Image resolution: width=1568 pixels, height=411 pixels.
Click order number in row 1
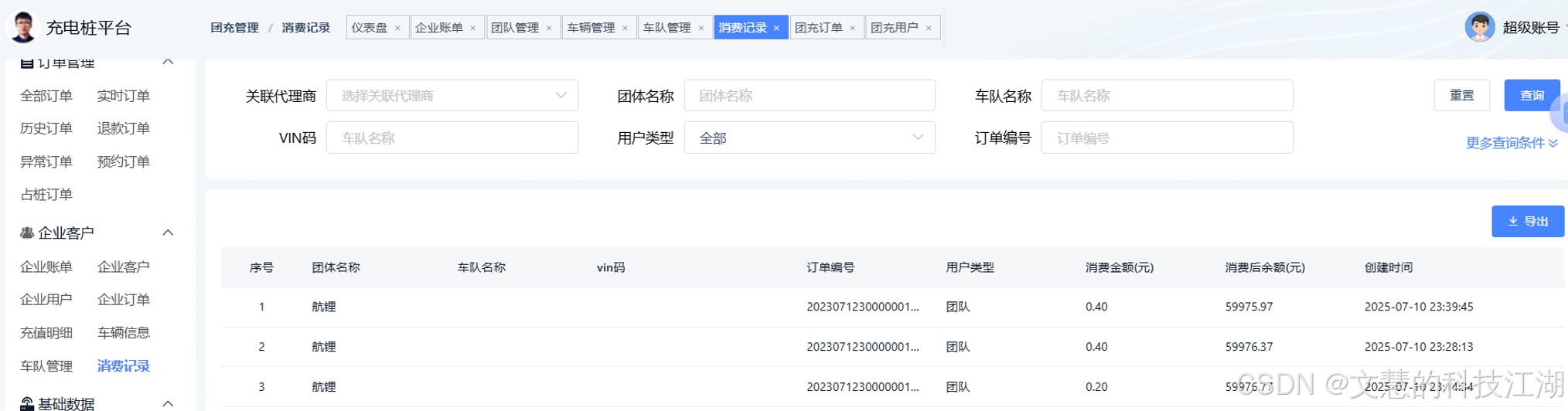point(863,307)
